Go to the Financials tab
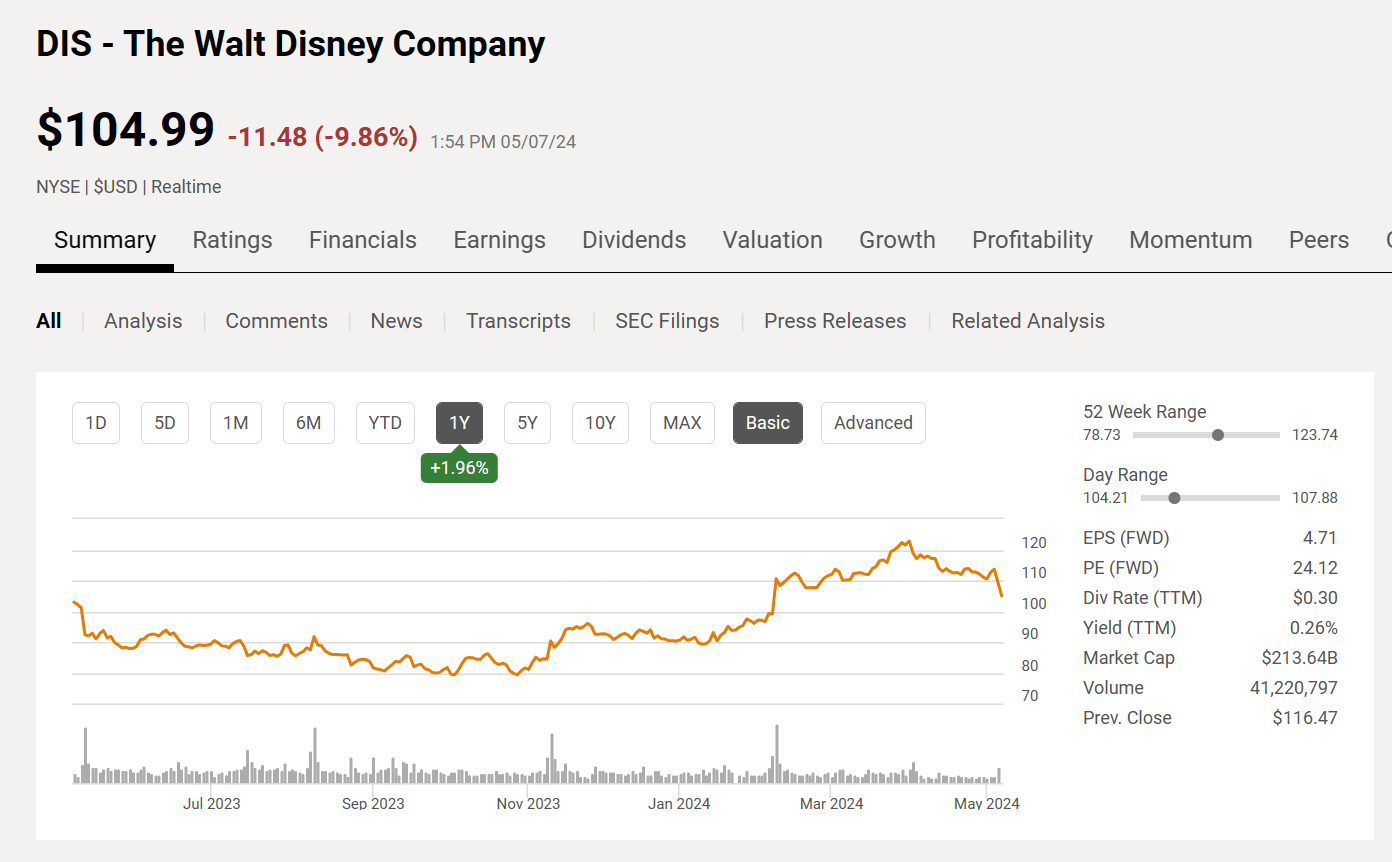This screenshot has height=862, width=1392. (363, 240)
